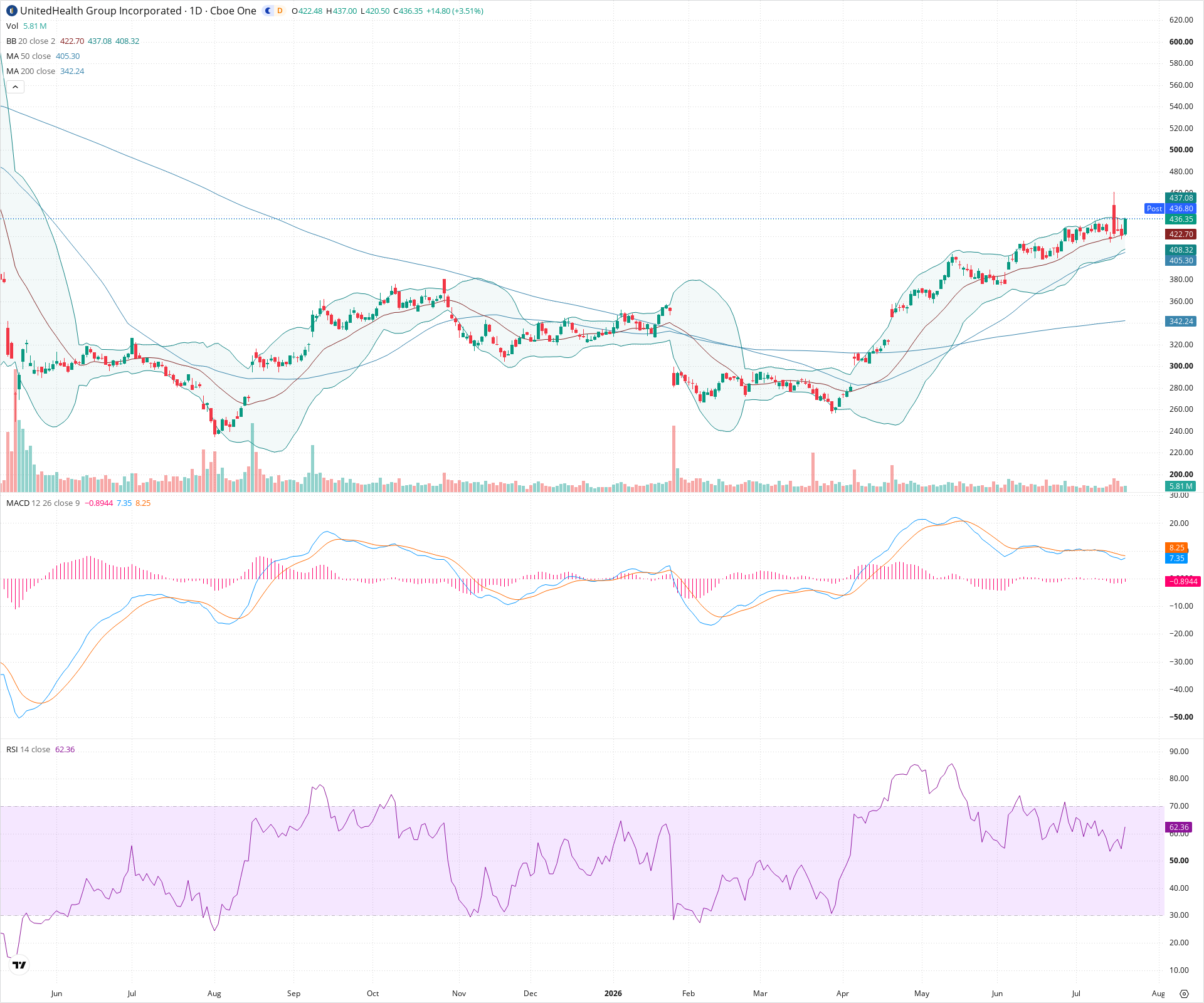
Task: Click the 405.30 MA 50 price label
Action: pos(1181,261)
